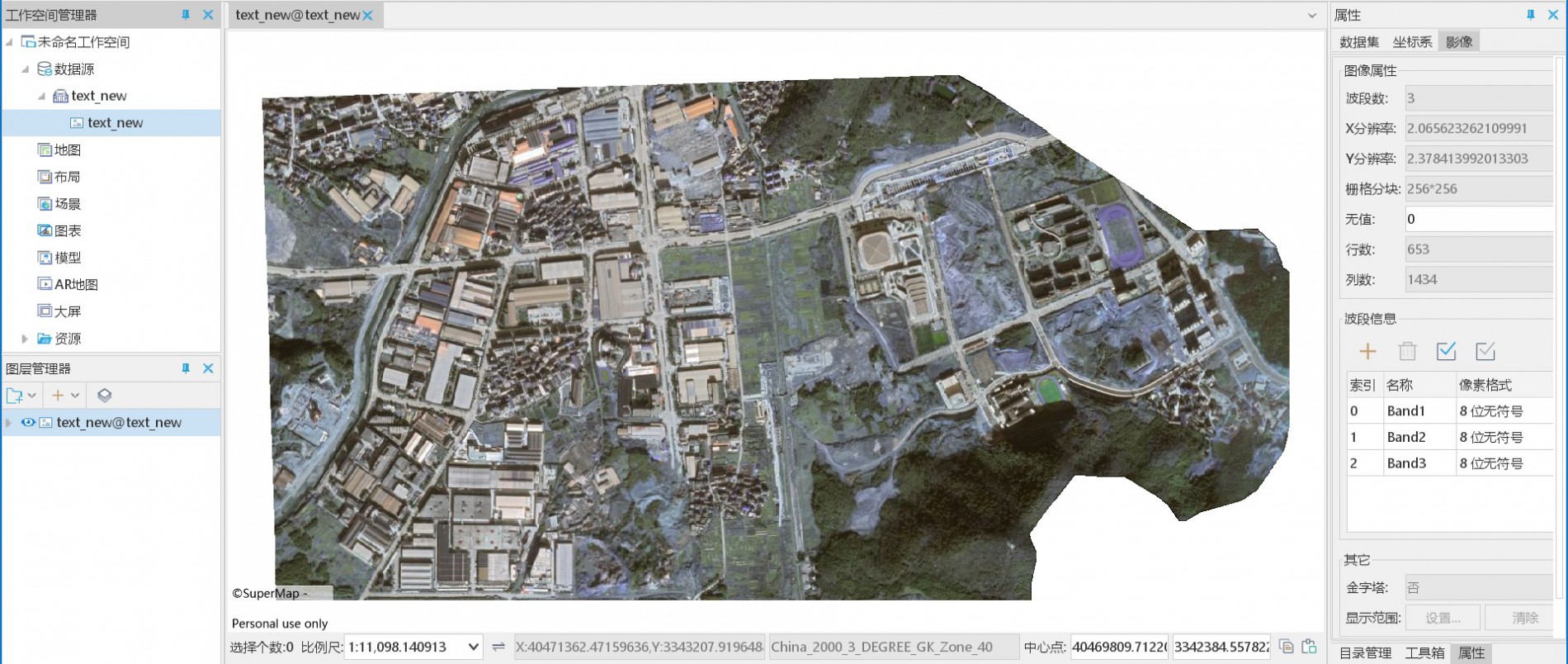Open the map window tab list dropdown
The width and height of the screenshot is (1568, 664).
(x=1312, y=16)
